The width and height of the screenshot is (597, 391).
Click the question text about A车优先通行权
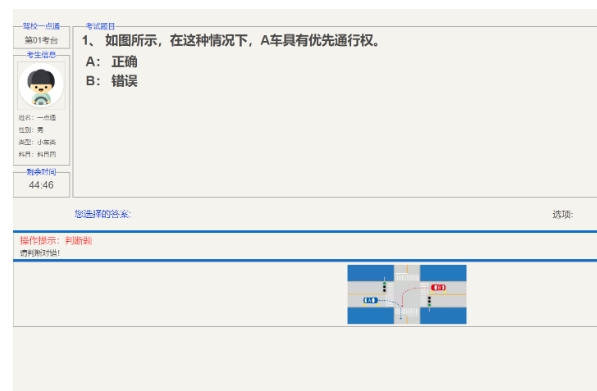pos(231,40)
